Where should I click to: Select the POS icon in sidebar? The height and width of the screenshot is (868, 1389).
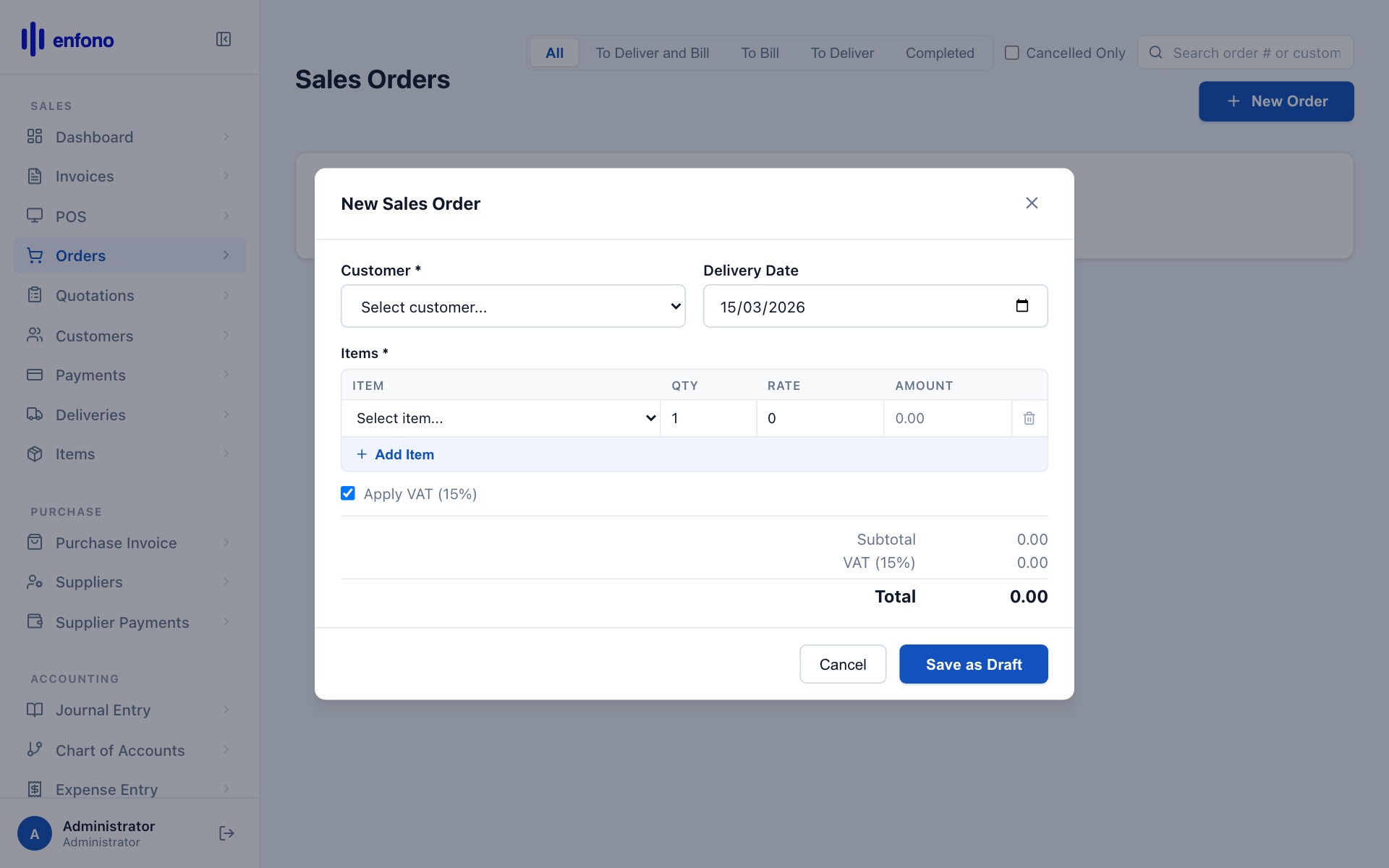35,216
